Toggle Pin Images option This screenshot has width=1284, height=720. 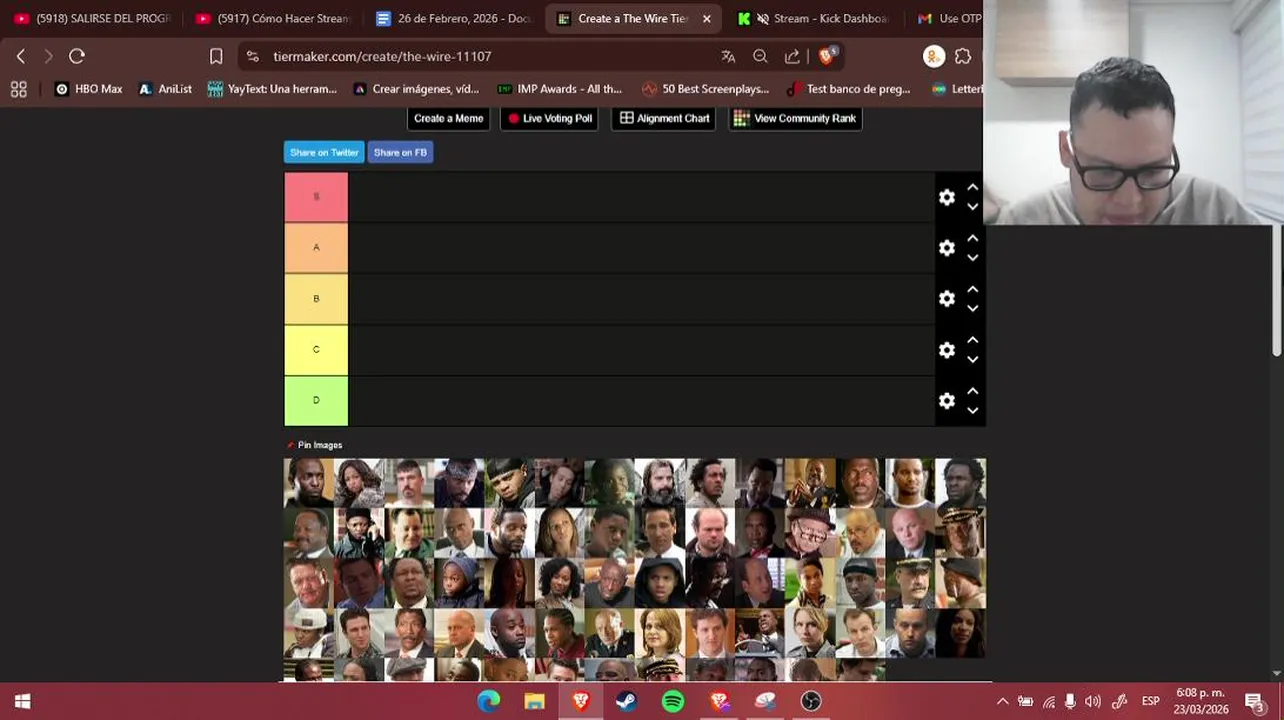(315, 445)
